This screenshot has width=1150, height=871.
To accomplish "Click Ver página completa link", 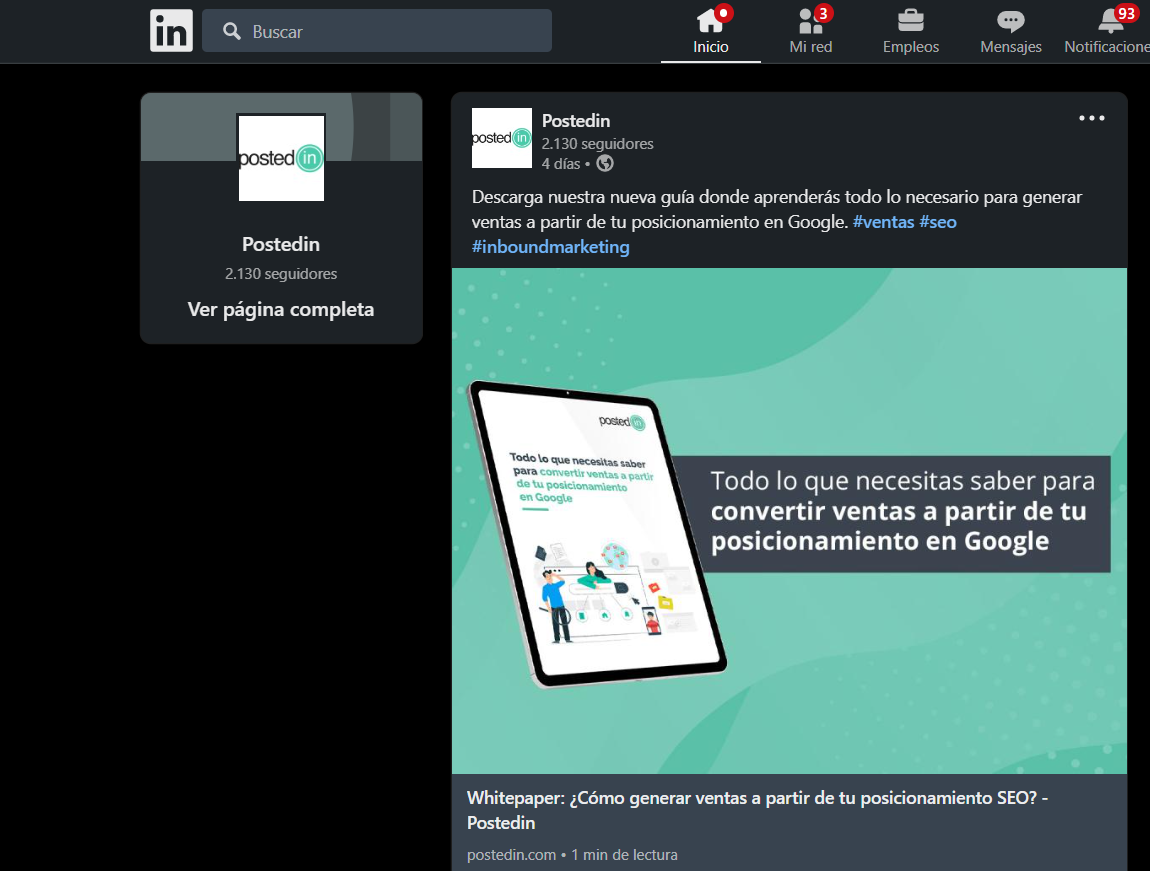I will 281,309.
